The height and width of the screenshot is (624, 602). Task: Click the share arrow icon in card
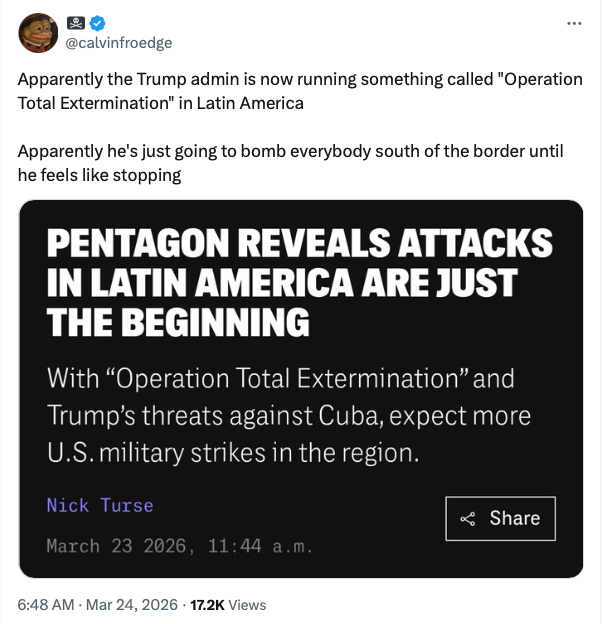(x=467, y=519)
